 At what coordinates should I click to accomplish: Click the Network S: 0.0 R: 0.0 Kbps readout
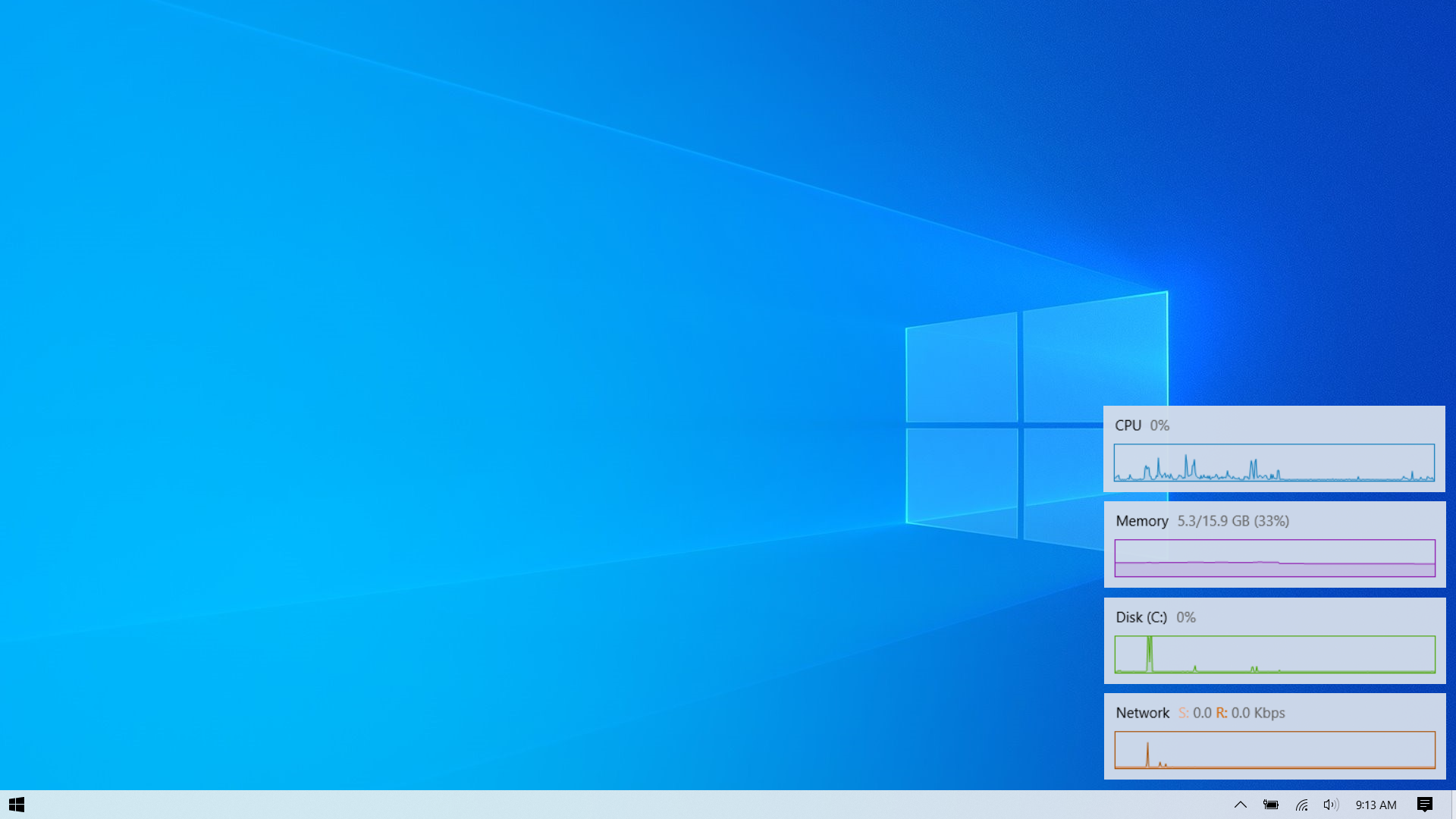click(x=1232, y=713)
